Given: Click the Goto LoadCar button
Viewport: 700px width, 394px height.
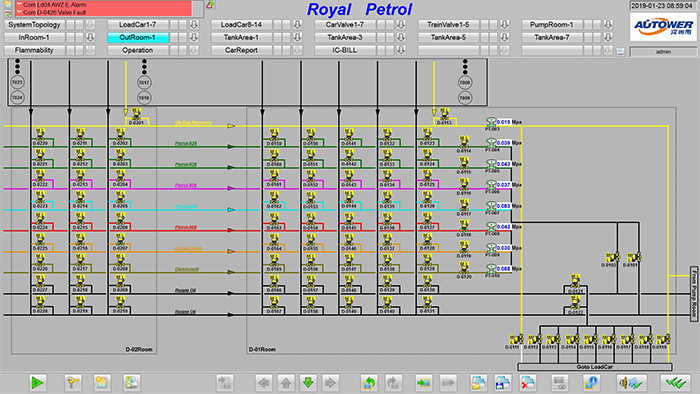Looking at the screenshot, I should [595, 367].
